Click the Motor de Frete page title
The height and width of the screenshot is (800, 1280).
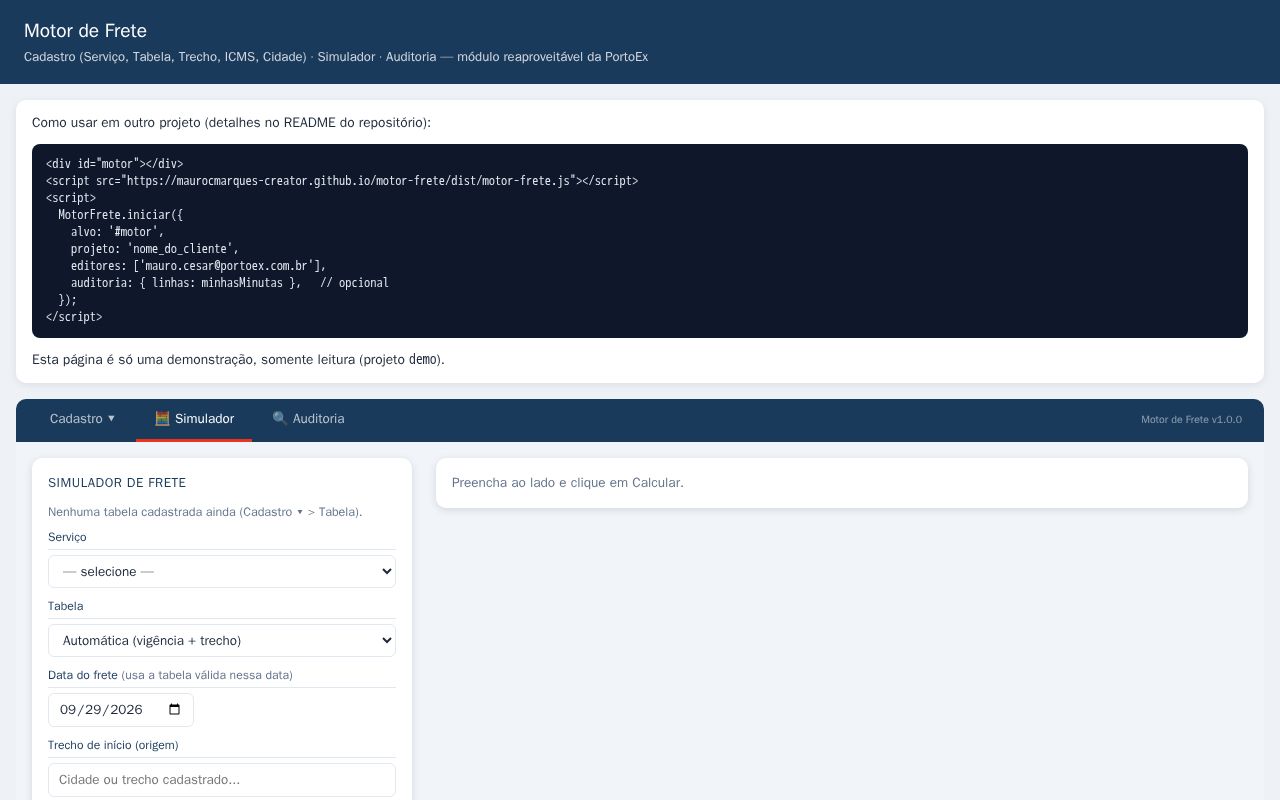85,31
